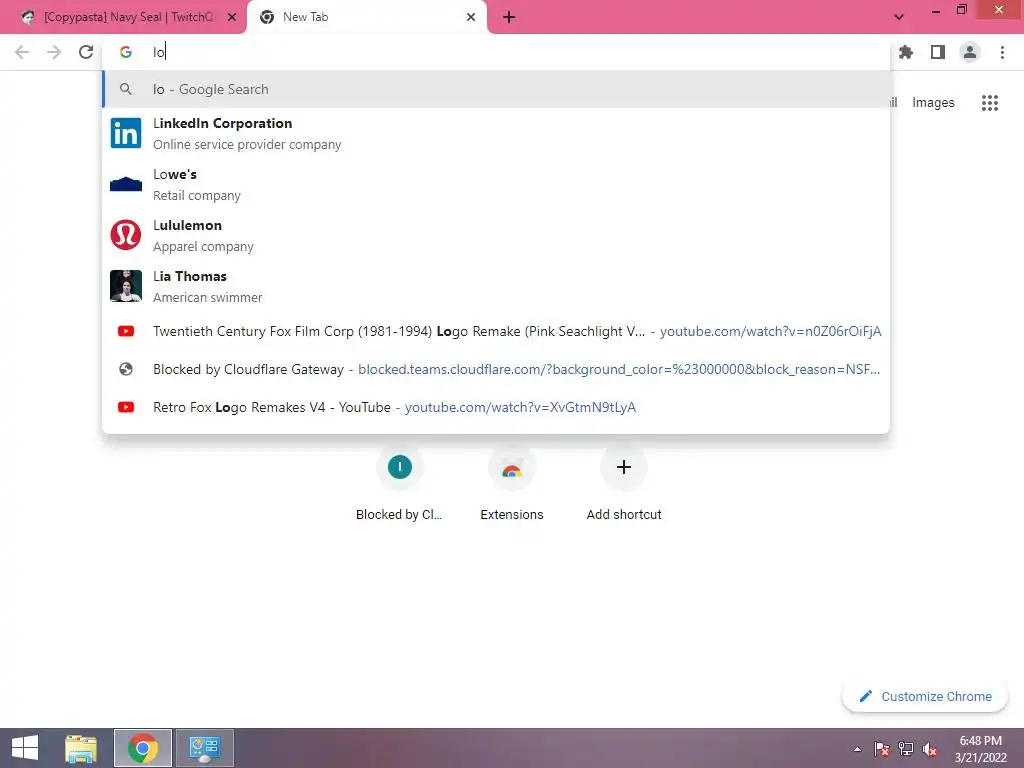1024x768 pixels.
Task: Click the Images link
Action: [933, 103]
